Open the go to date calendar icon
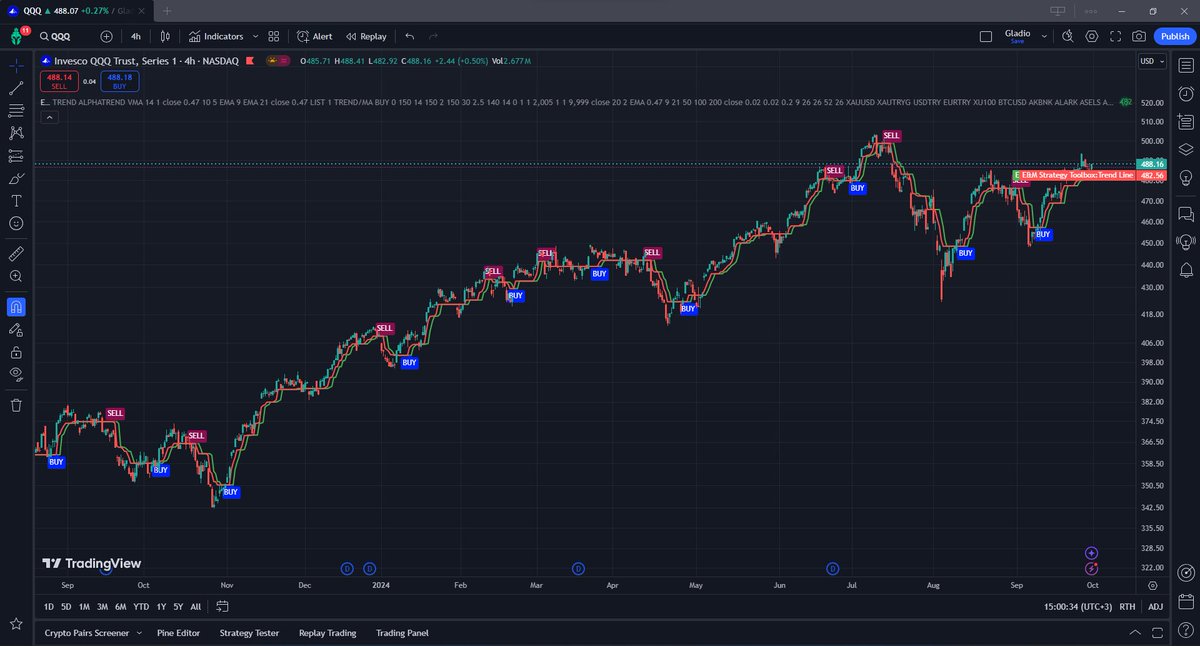The image size is (1200, 646). pos(222,606)
